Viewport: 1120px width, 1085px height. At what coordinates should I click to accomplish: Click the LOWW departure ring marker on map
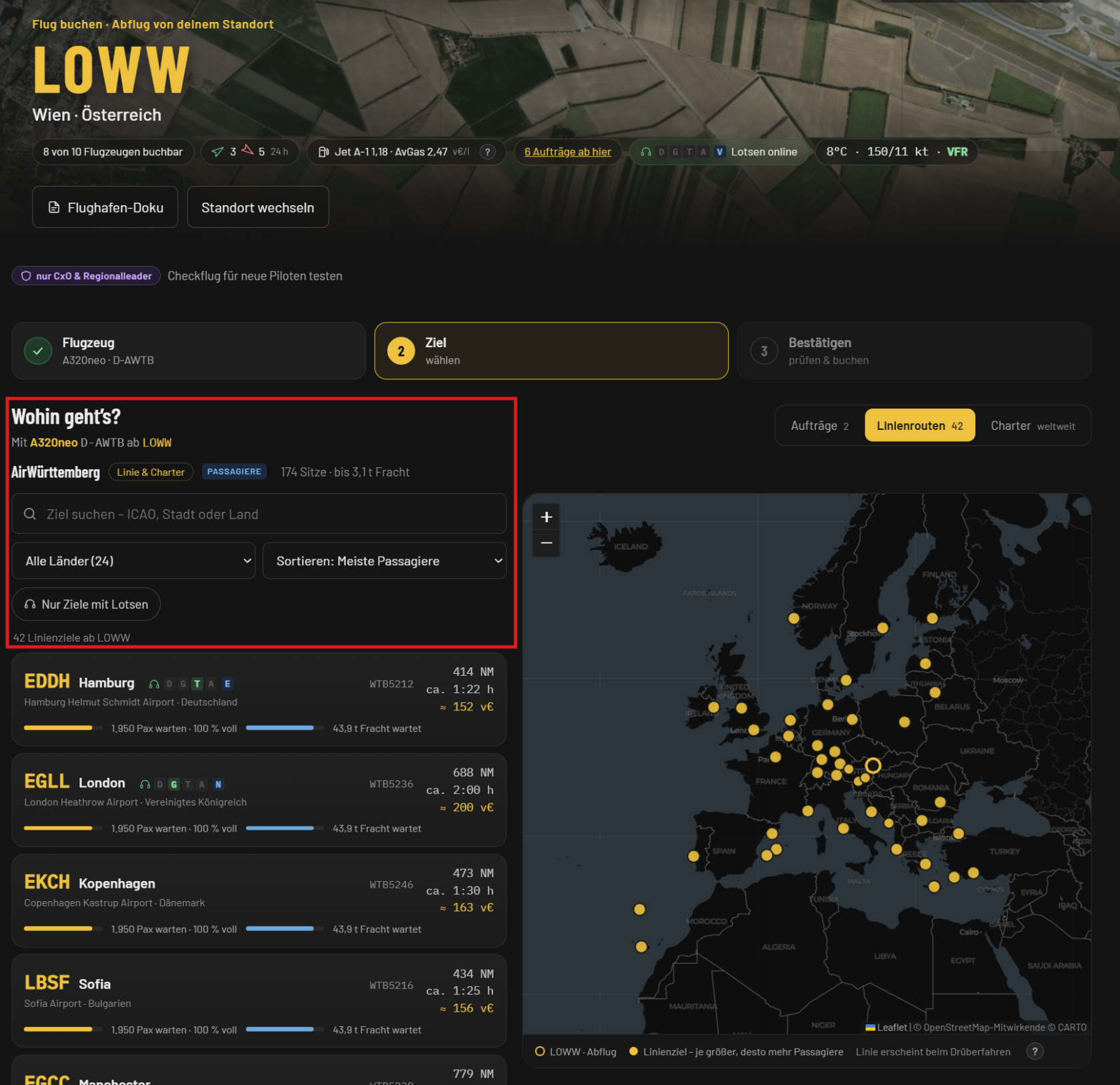point(873,765)
